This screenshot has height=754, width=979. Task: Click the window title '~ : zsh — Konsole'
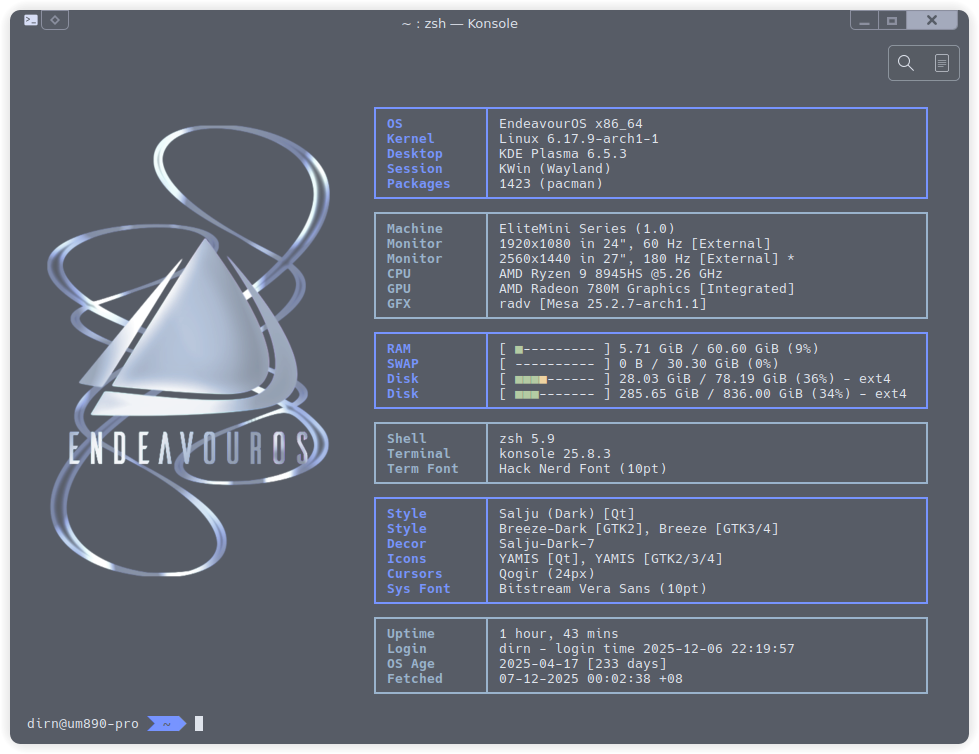(x=459, y=23)
